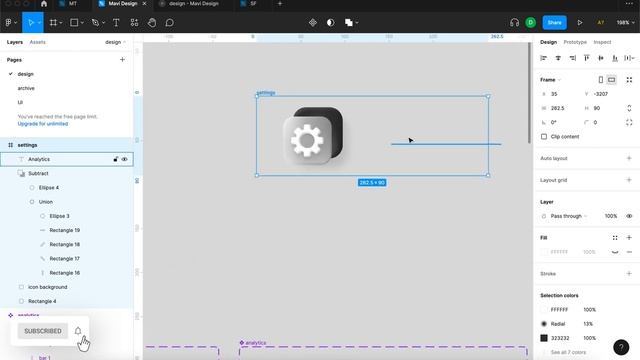Click the notification bell icon
The image size is (640, 360).
(x=78, y=331)
